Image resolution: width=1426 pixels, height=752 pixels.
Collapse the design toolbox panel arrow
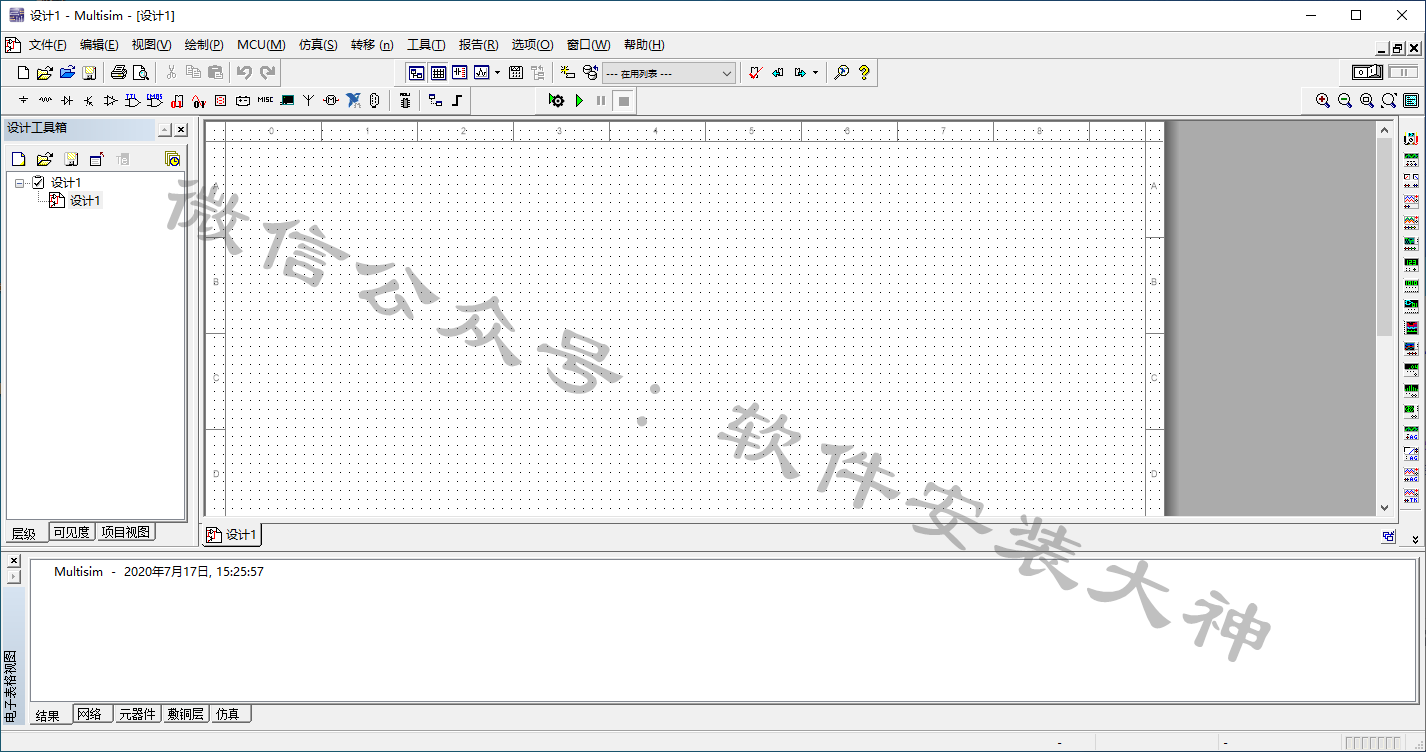tap(164, 130)
